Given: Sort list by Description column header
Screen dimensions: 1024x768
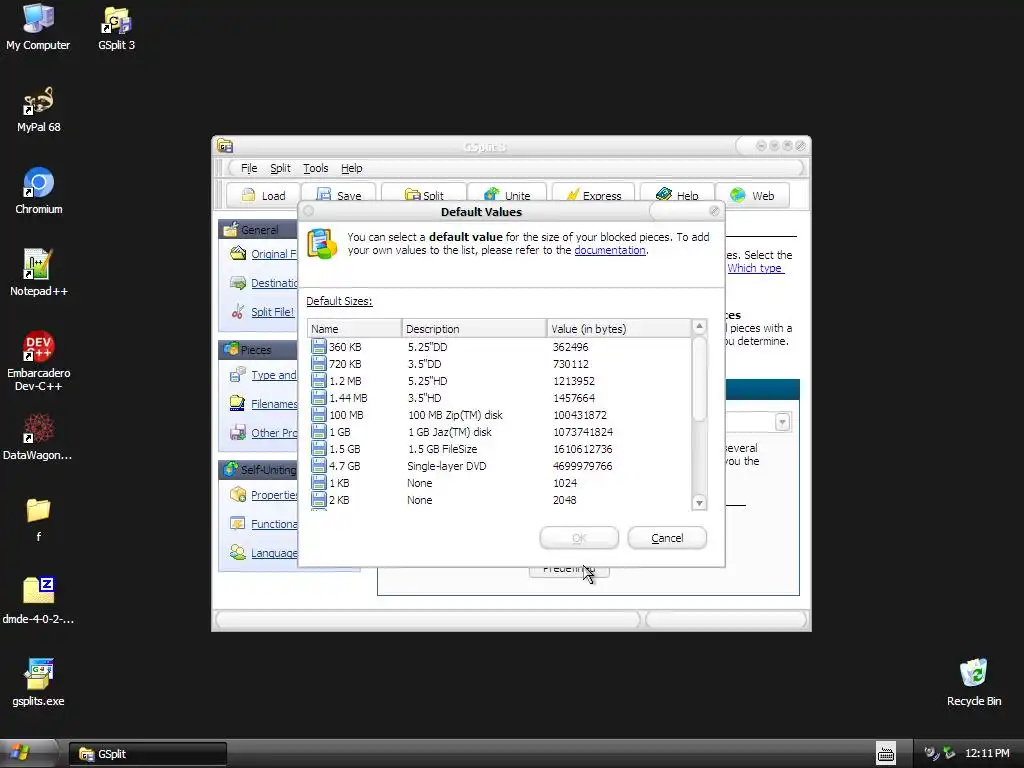Looking at the screenshot, I should [474, 328].
